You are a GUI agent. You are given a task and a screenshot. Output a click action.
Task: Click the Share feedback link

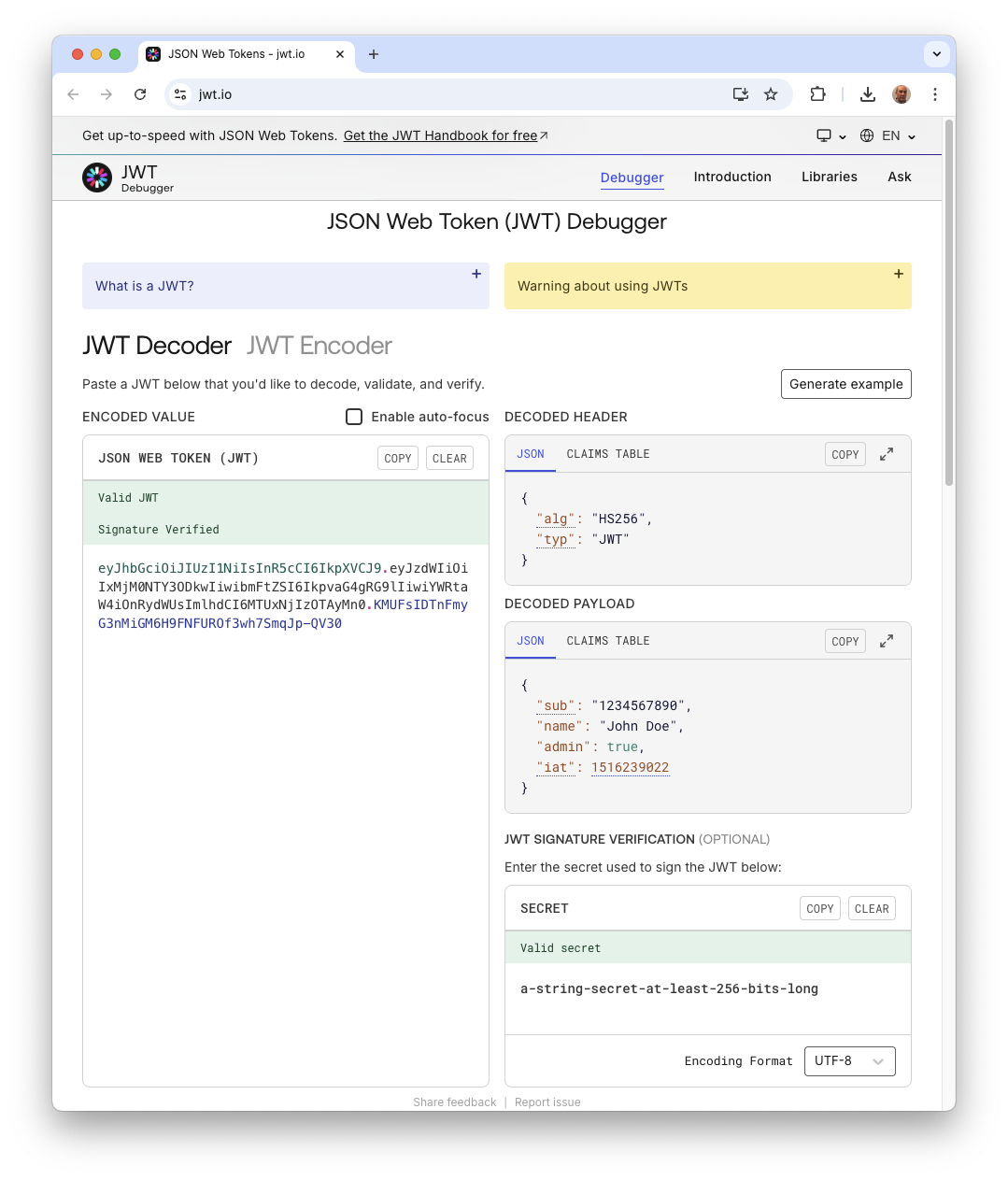pyautogui.click(x=455, y=1102)
